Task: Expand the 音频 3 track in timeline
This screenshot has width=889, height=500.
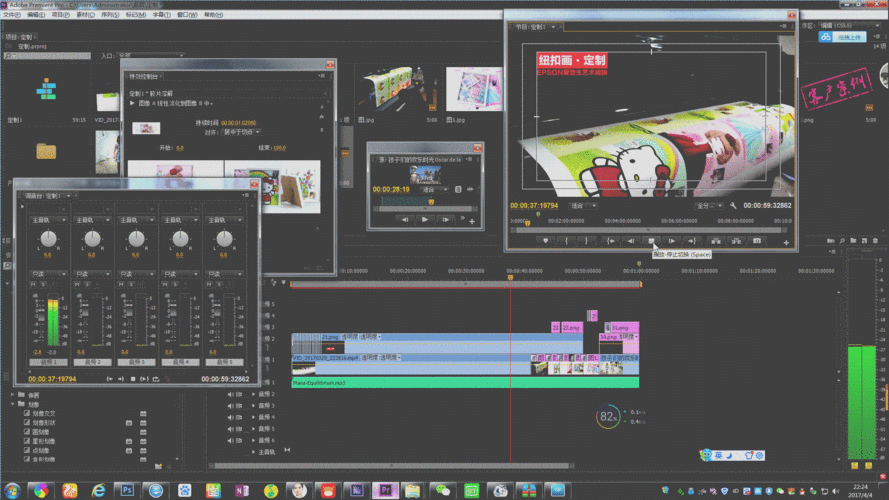Action: click(x=253, y=406)
